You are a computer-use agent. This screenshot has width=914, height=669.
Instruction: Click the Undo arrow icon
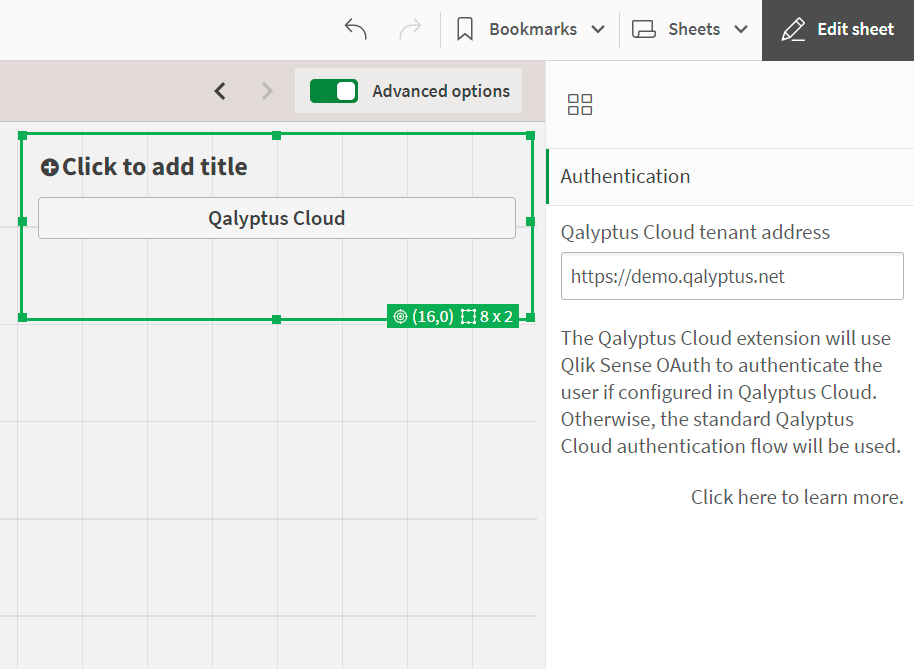(355, 29)
